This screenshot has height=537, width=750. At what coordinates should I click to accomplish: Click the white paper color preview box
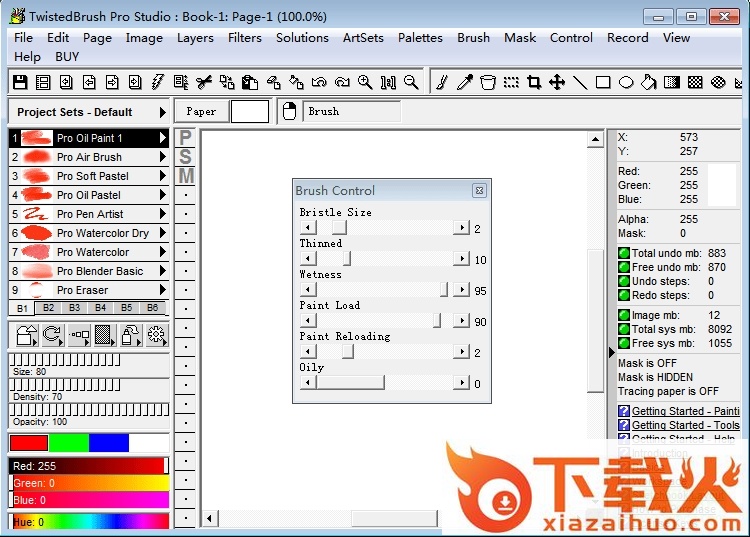tap(250, 112)
